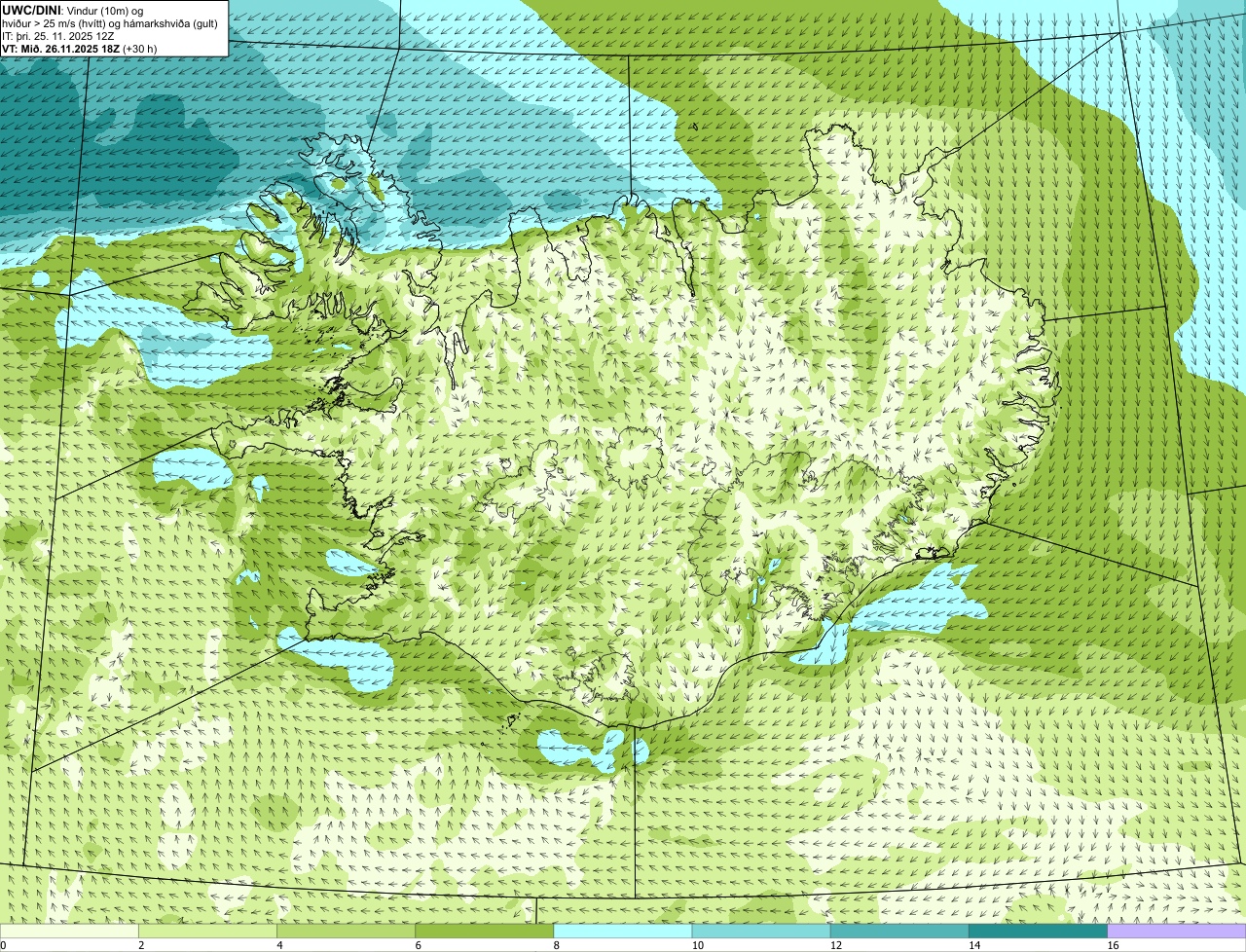The image size is (1246, 952).
Task: Click the legend scale label "8"
Action: click(557, 945)
